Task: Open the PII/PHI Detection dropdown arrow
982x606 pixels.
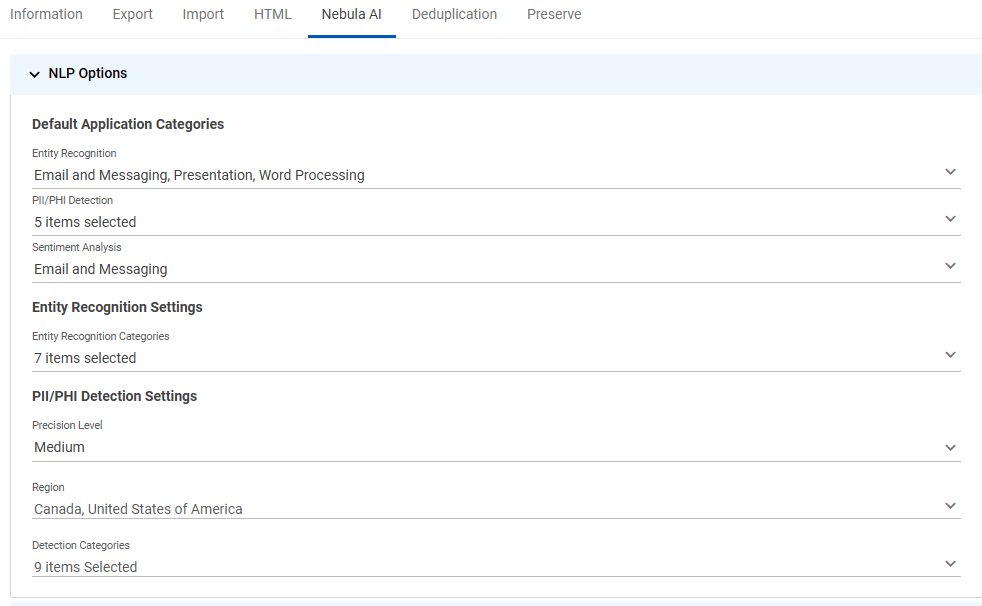Action: pyautogui.click(x=950, y=219)
